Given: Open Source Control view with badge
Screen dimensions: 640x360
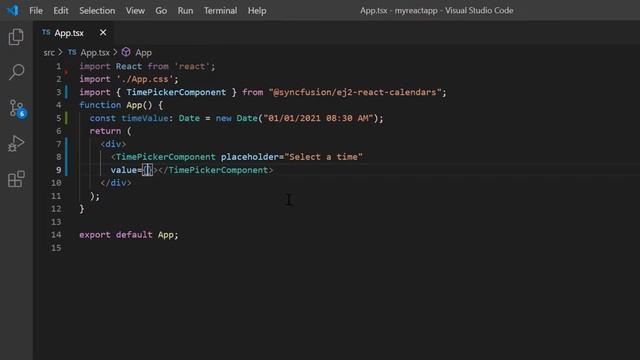Looking at the screenshot, I should tap(17, 109).
